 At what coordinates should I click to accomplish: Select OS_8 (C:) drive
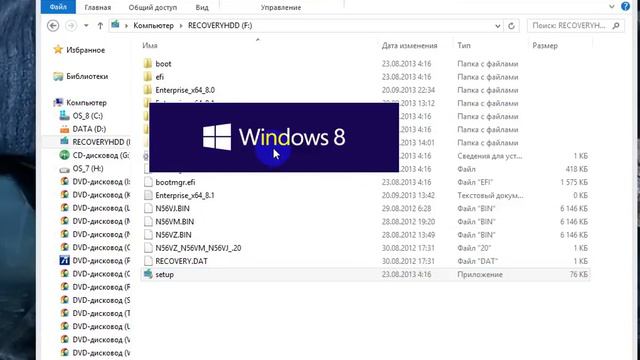click(x=88, y=116)
